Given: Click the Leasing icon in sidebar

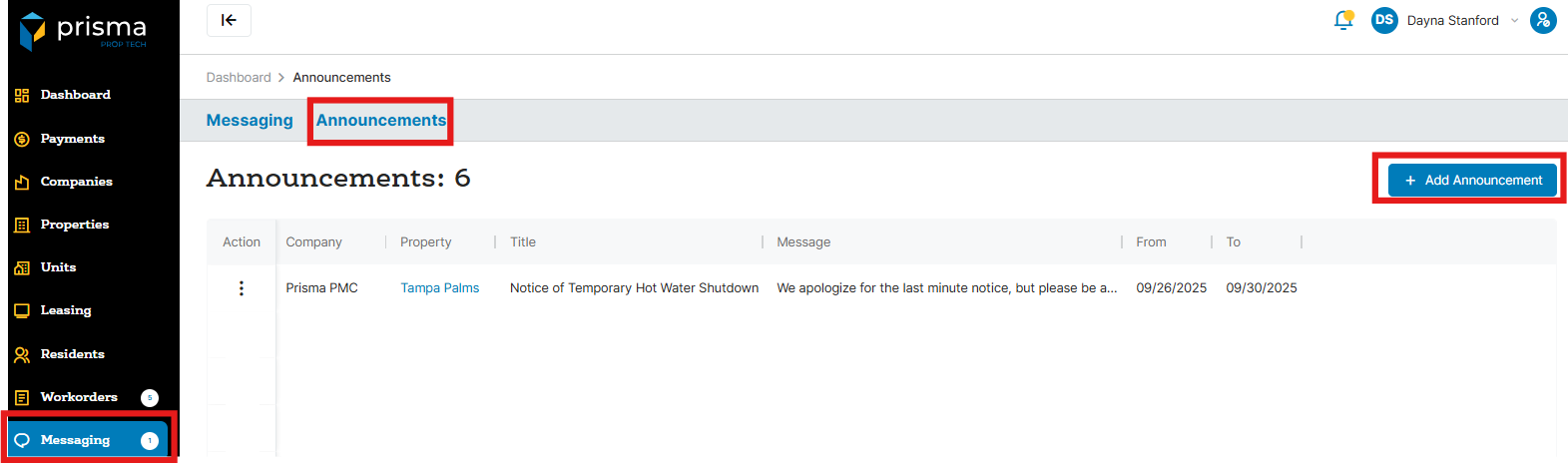Looking at the screenshot, I should 22,310.
